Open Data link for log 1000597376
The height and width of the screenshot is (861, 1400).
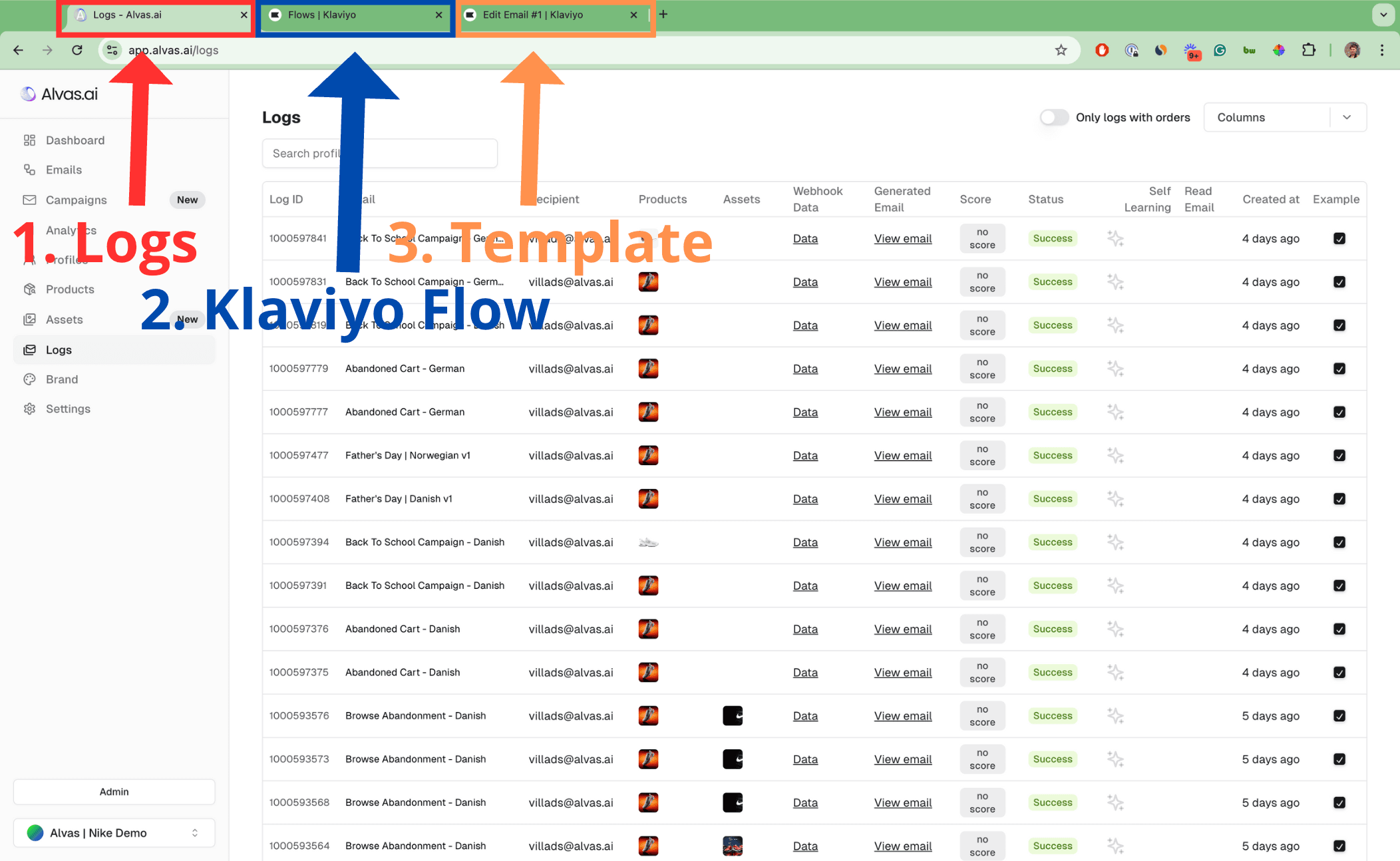point(805,629)
